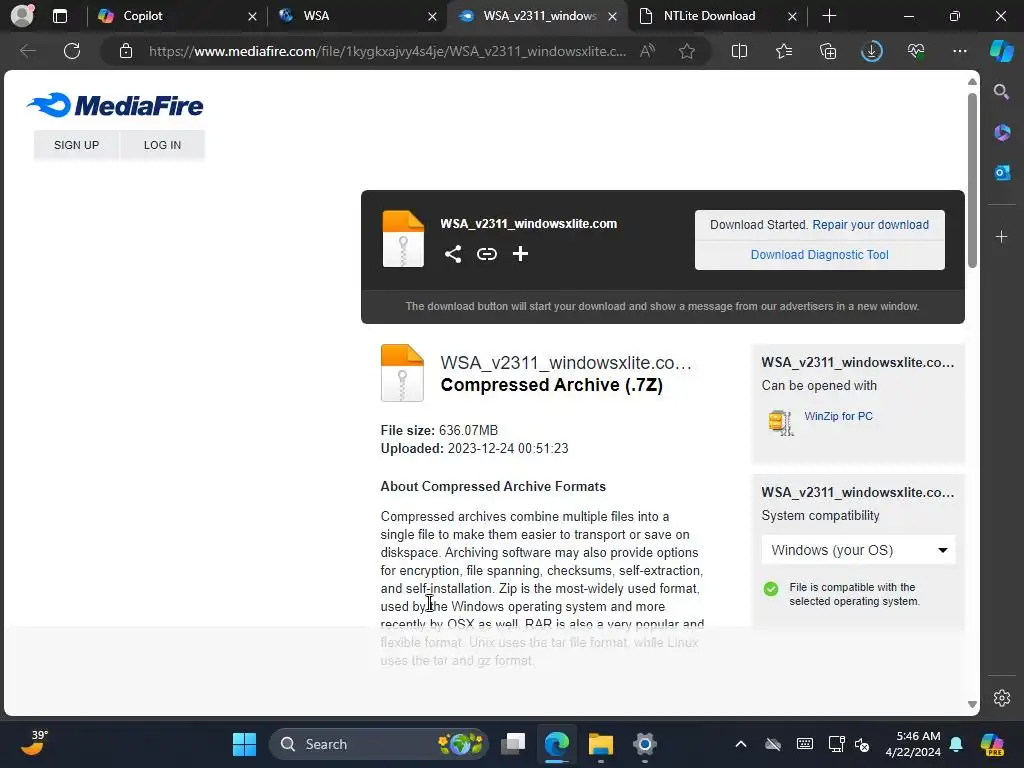Open the notifications bell
The width and height of the screenshot is (1024, 768).
(x=956, y=744)
